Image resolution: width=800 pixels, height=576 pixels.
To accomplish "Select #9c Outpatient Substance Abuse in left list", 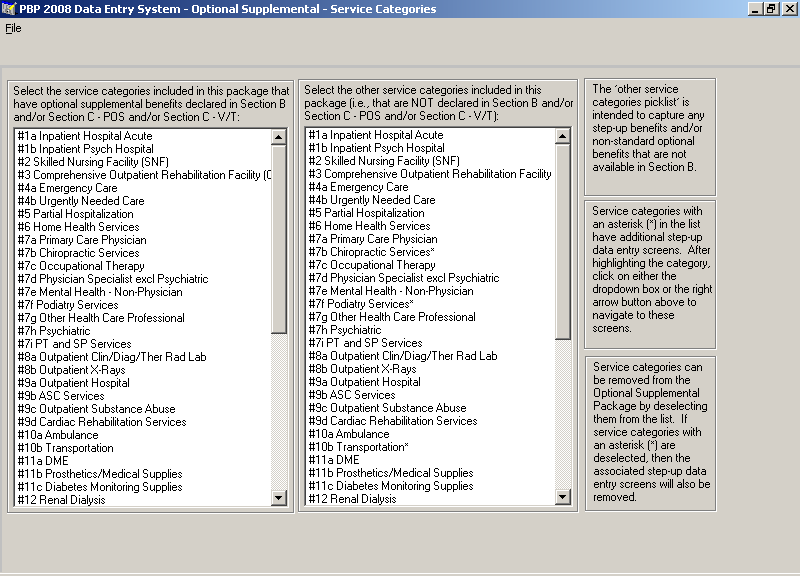I will pos(143,409).
